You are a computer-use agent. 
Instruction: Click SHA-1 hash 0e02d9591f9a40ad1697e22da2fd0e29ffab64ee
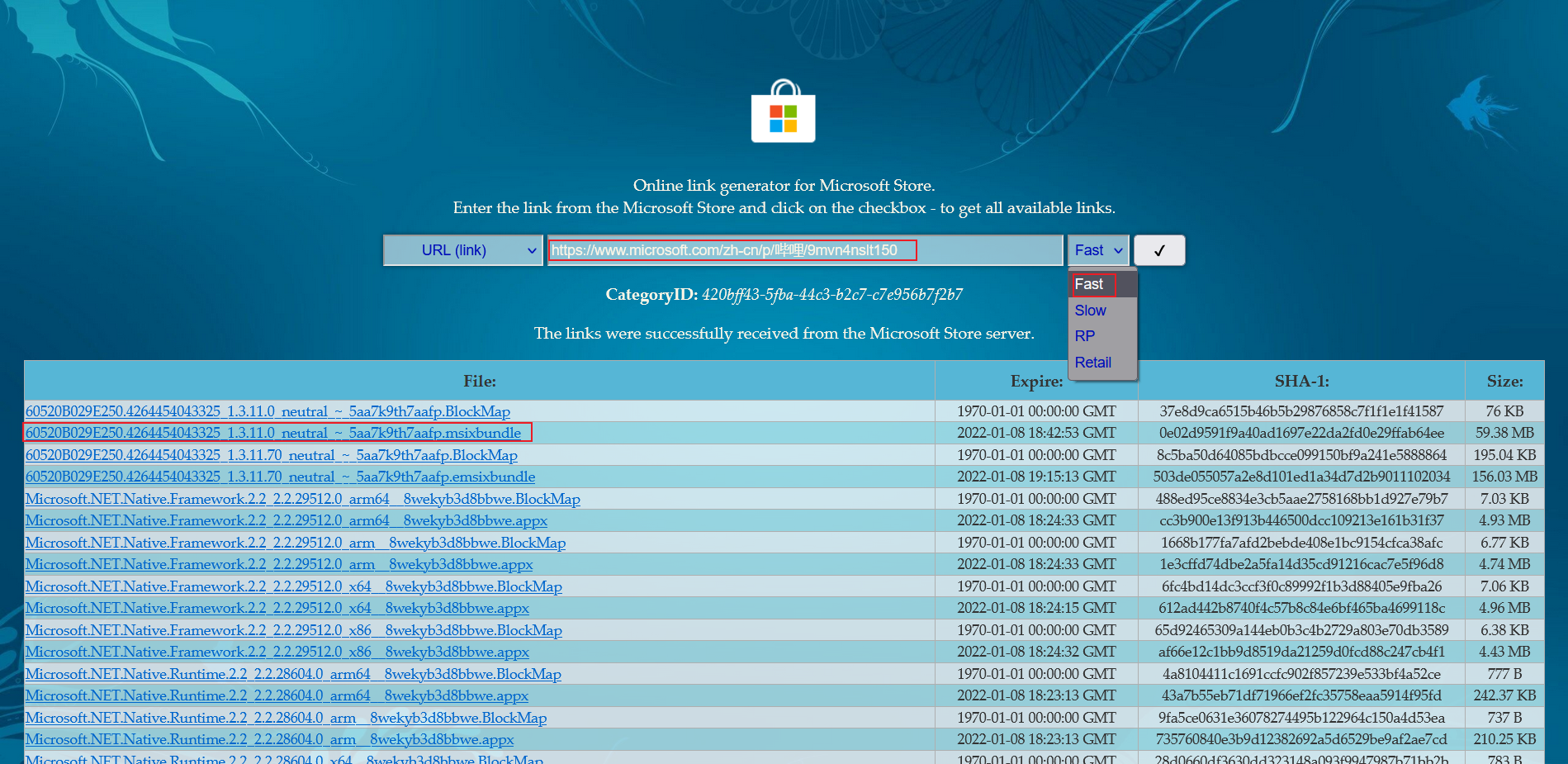point(1301,433)
